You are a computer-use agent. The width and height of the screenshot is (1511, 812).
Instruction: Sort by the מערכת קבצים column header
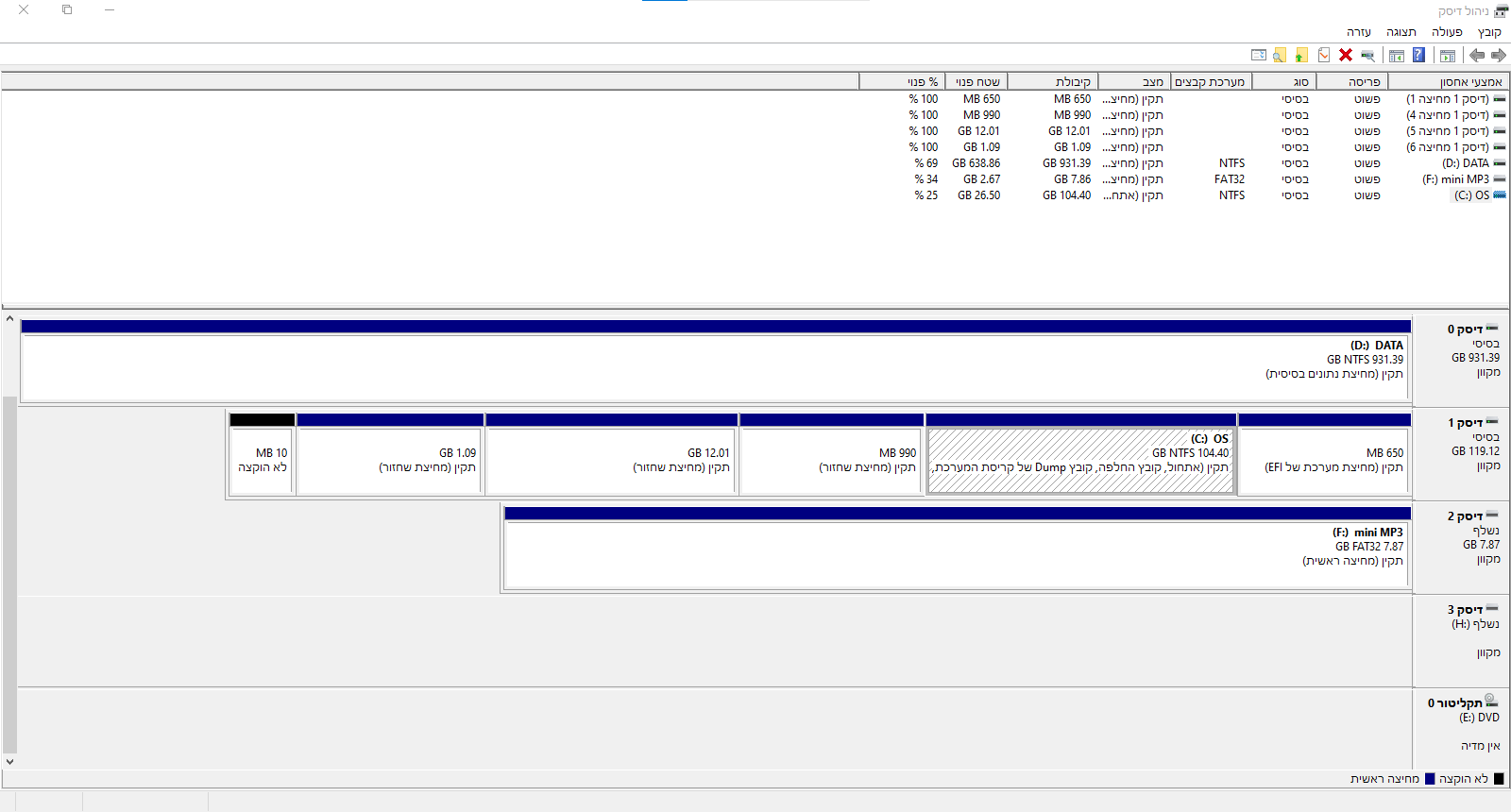(1211, 82)
